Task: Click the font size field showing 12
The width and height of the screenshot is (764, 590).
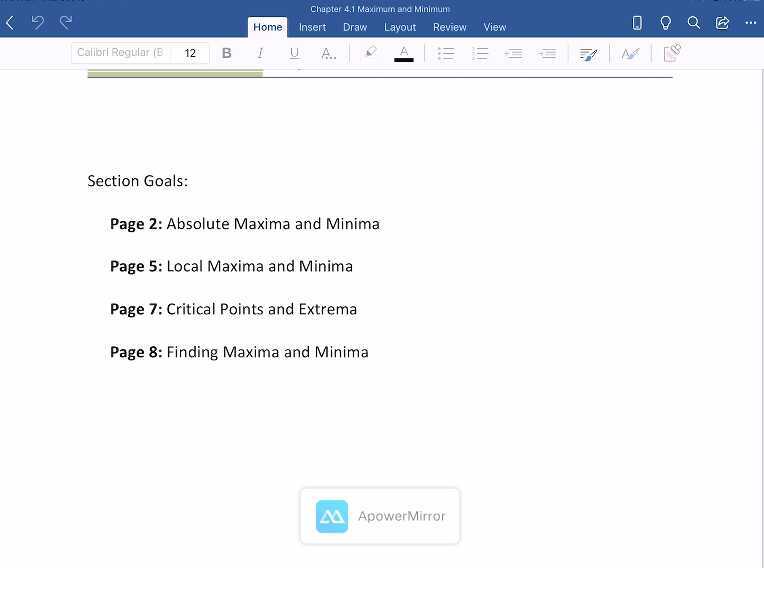Action: point(190,53)
